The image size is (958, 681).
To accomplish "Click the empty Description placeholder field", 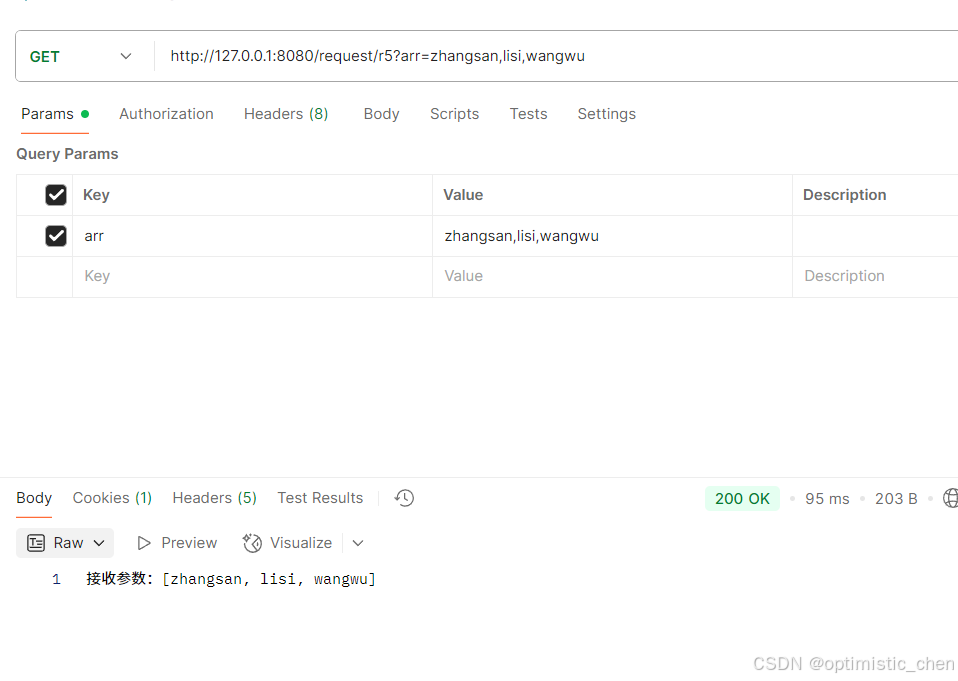I will point(876,277).
